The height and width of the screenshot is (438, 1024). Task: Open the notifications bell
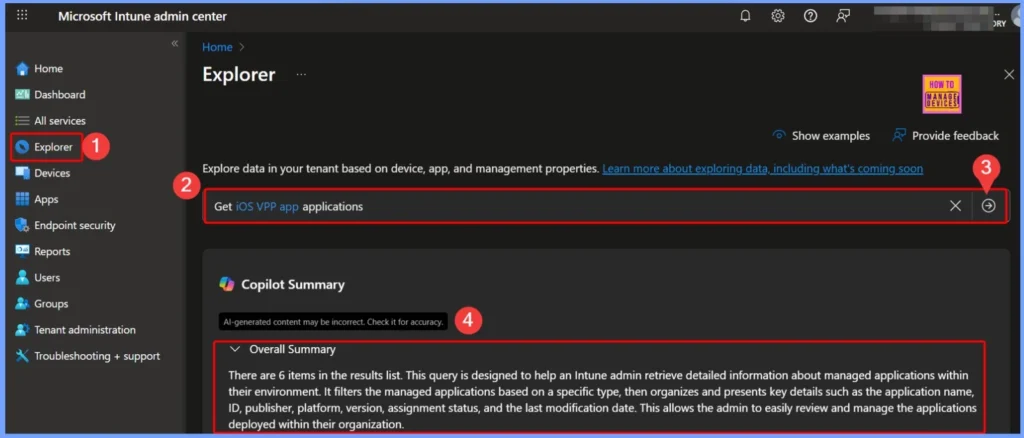(x=745, y=16)
